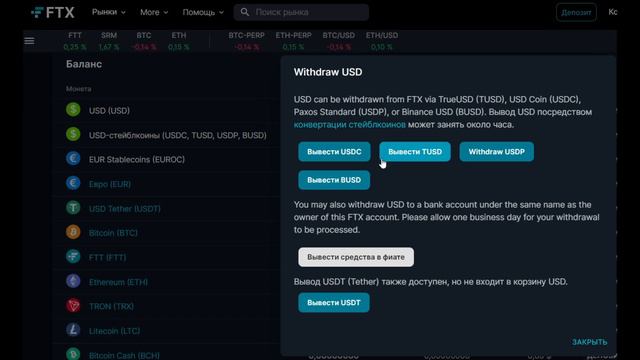Open Евро (EUR) link
The width and height of the screenshot is (640, 360).
click(110, 184)
